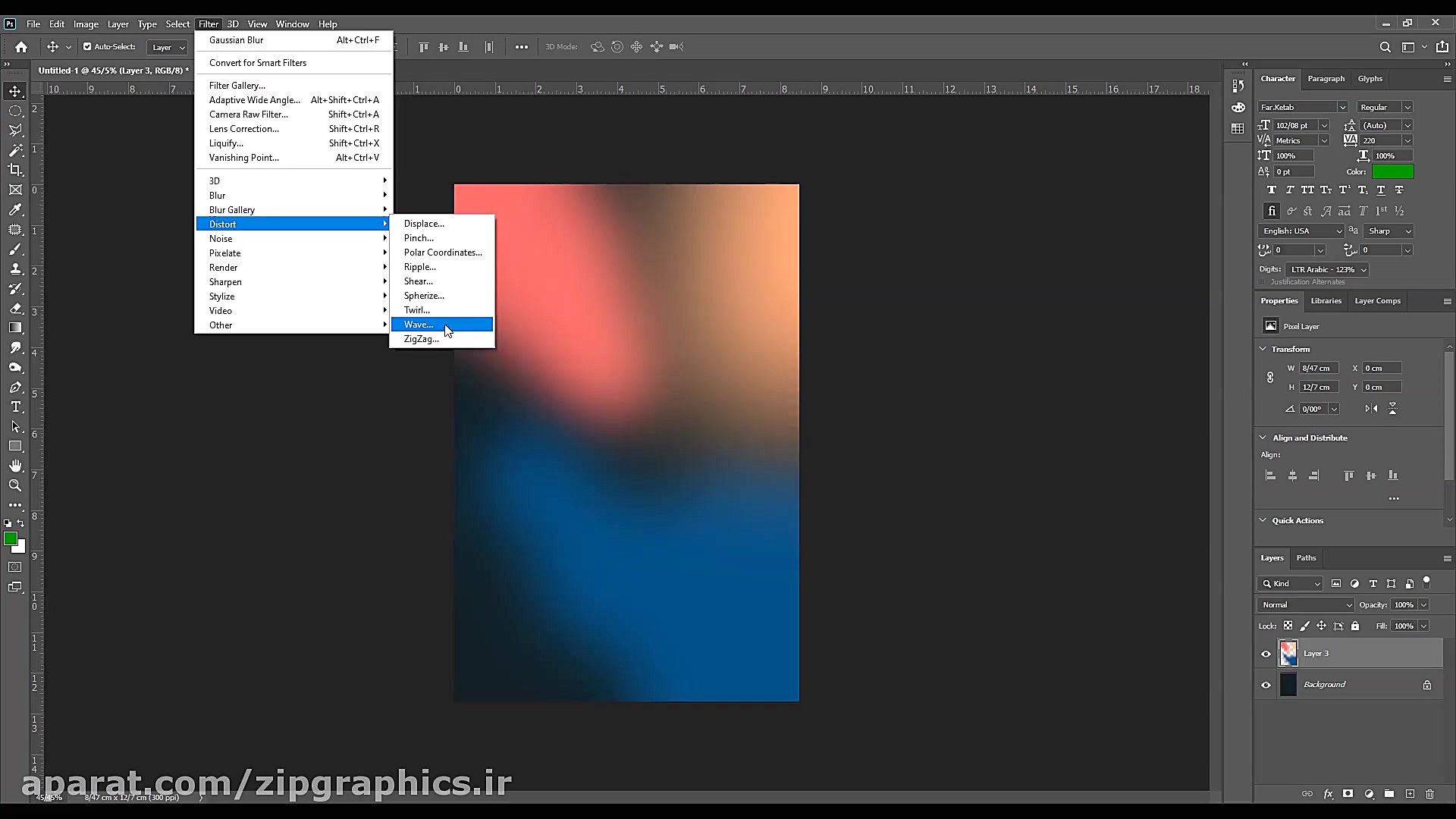Choose Wave... from Distort submenu
This screenshot has height=819, width=1456.
click(x=419, y=325)
